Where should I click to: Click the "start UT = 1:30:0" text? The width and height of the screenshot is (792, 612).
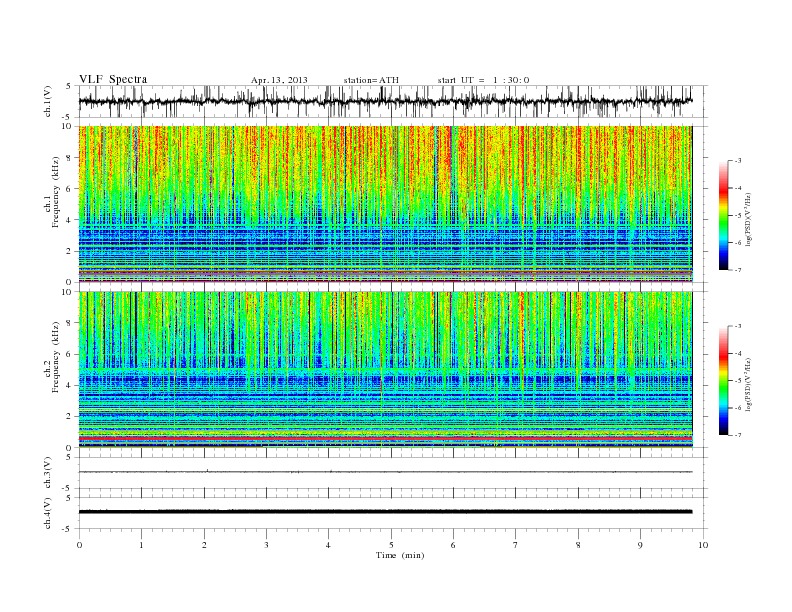pos(483,80)
